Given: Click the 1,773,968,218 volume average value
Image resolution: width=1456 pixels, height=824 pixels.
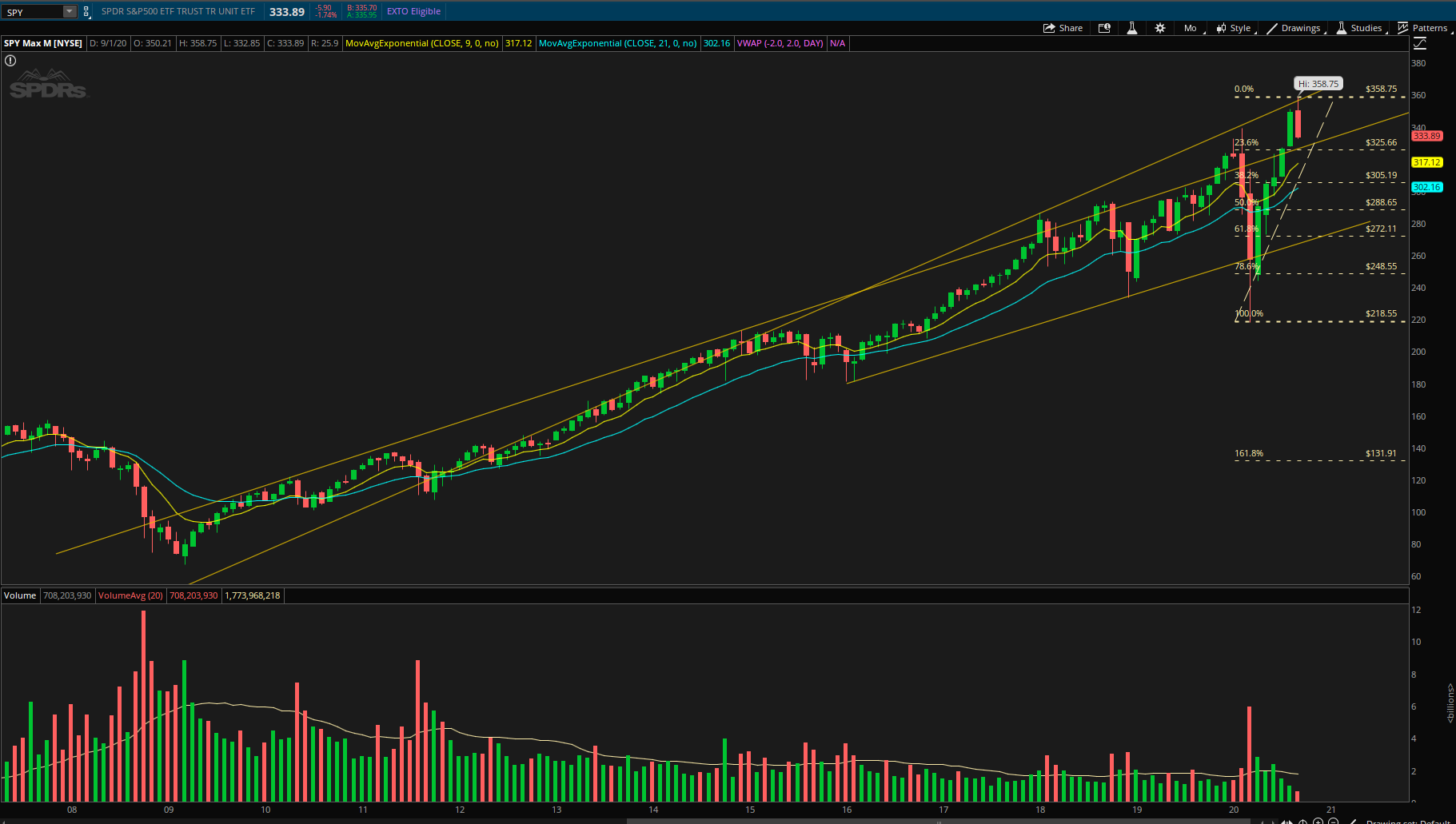Looking at the screenshot, I should point(253,595).
